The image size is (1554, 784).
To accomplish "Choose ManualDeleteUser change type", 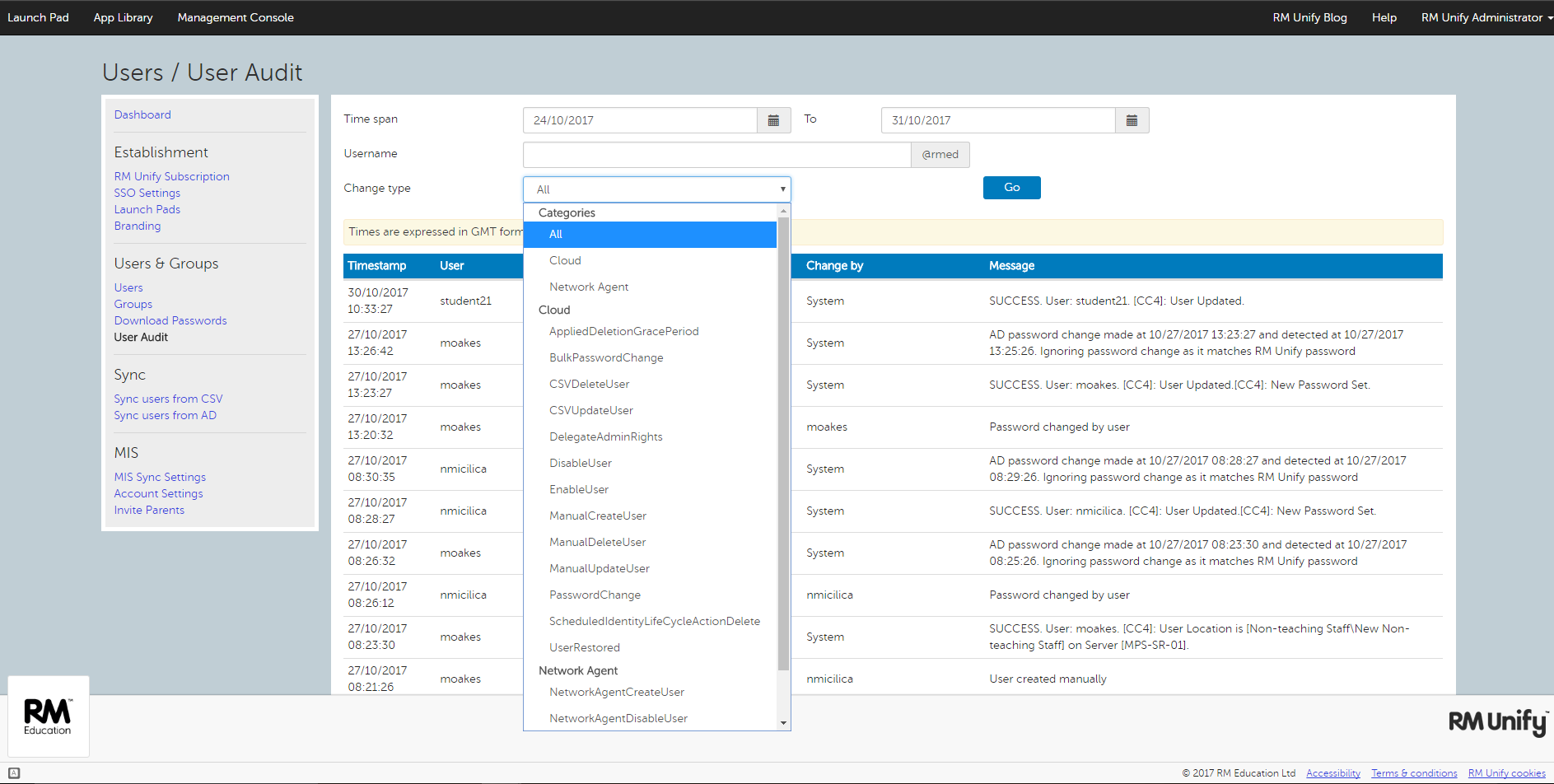I will coord(650,543).
